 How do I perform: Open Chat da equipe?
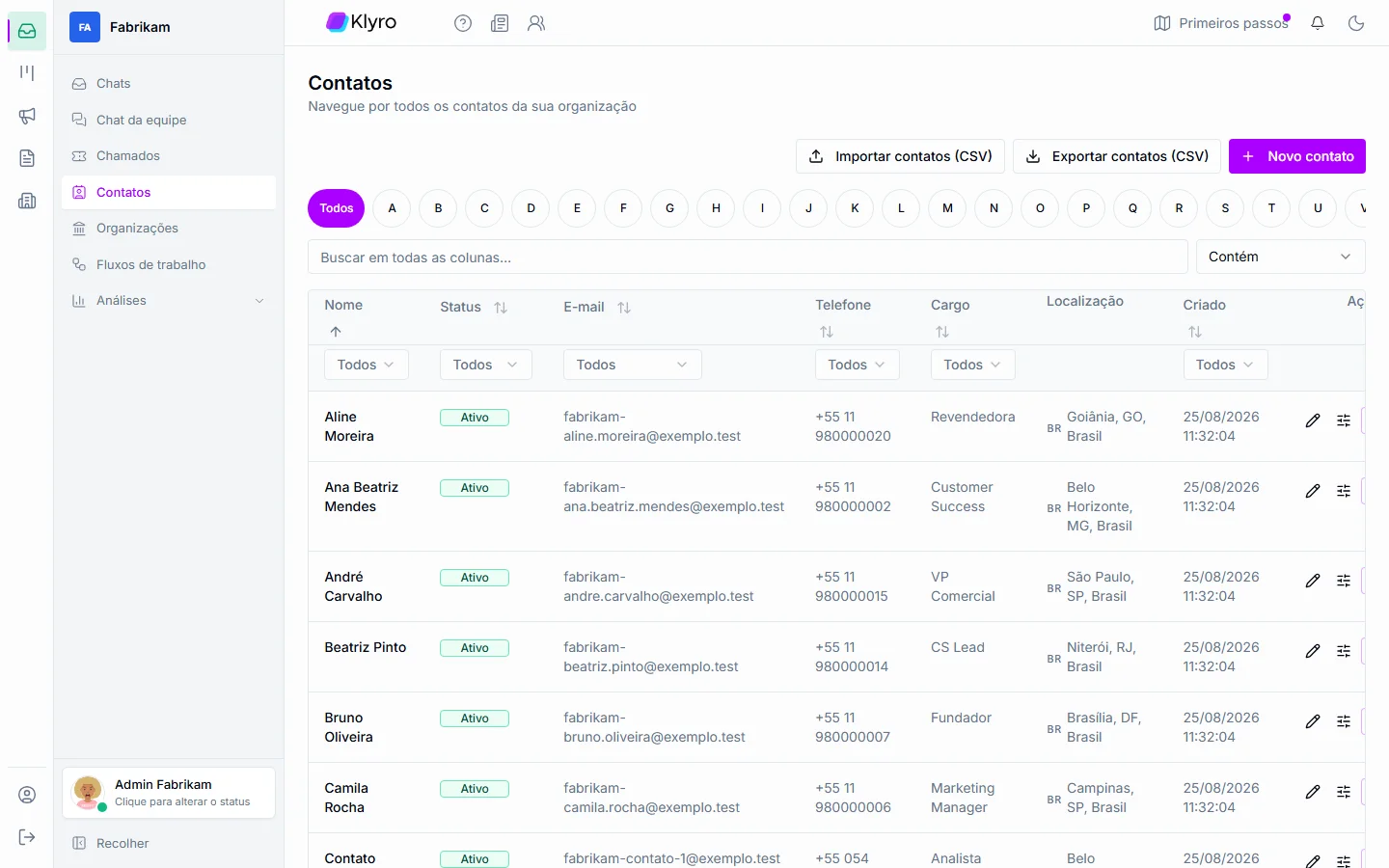coord(169,120)
